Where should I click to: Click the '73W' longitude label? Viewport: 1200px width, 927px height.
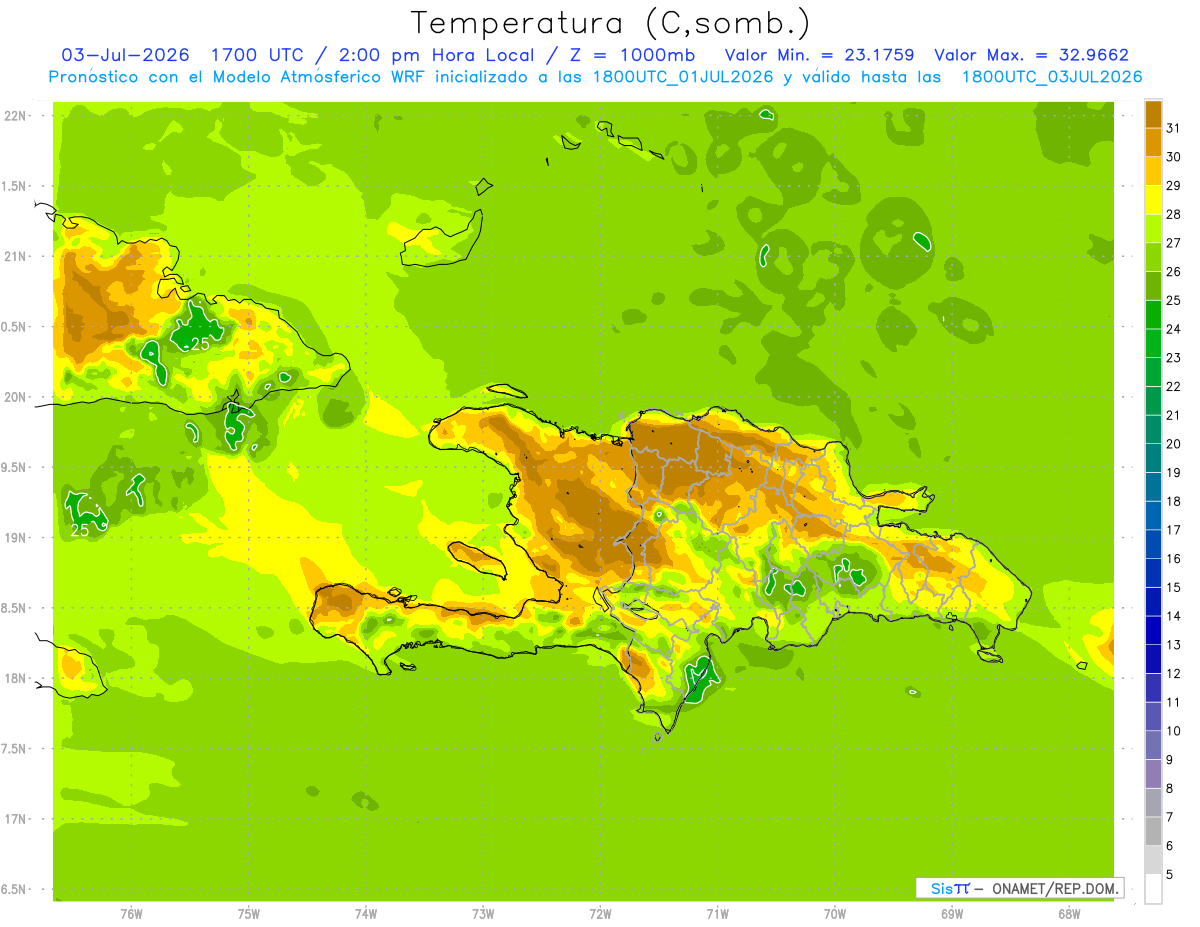tap(483, 914)
